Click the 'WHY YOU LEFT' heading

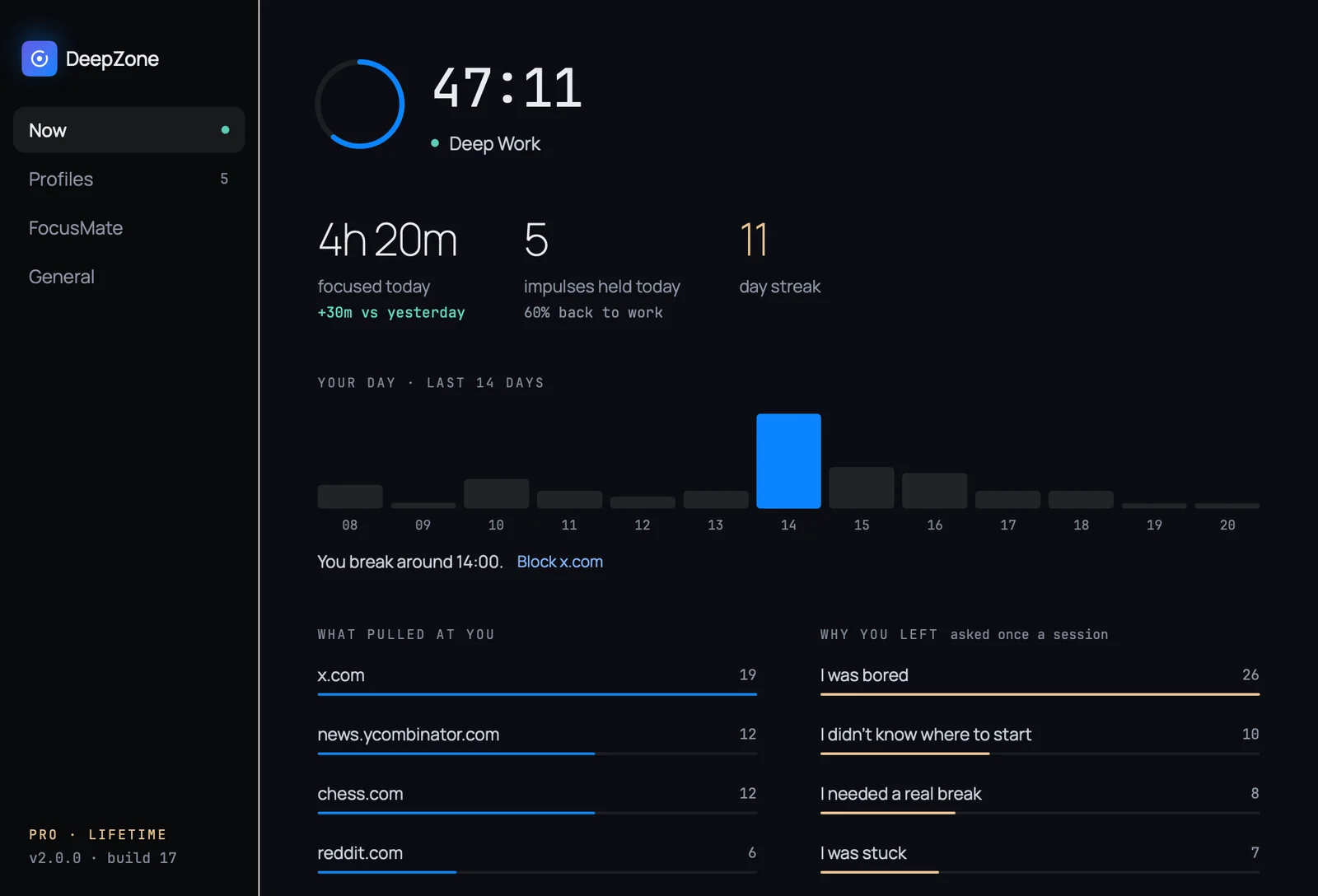(879, 635)
